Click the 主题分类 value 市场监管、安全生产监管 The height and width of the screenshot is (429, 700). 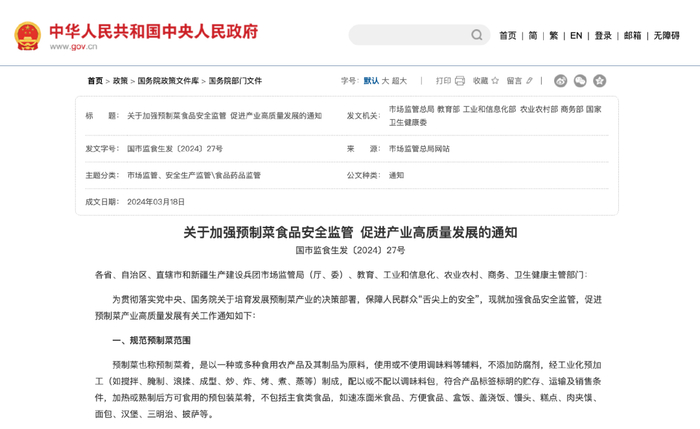point(194,175)
